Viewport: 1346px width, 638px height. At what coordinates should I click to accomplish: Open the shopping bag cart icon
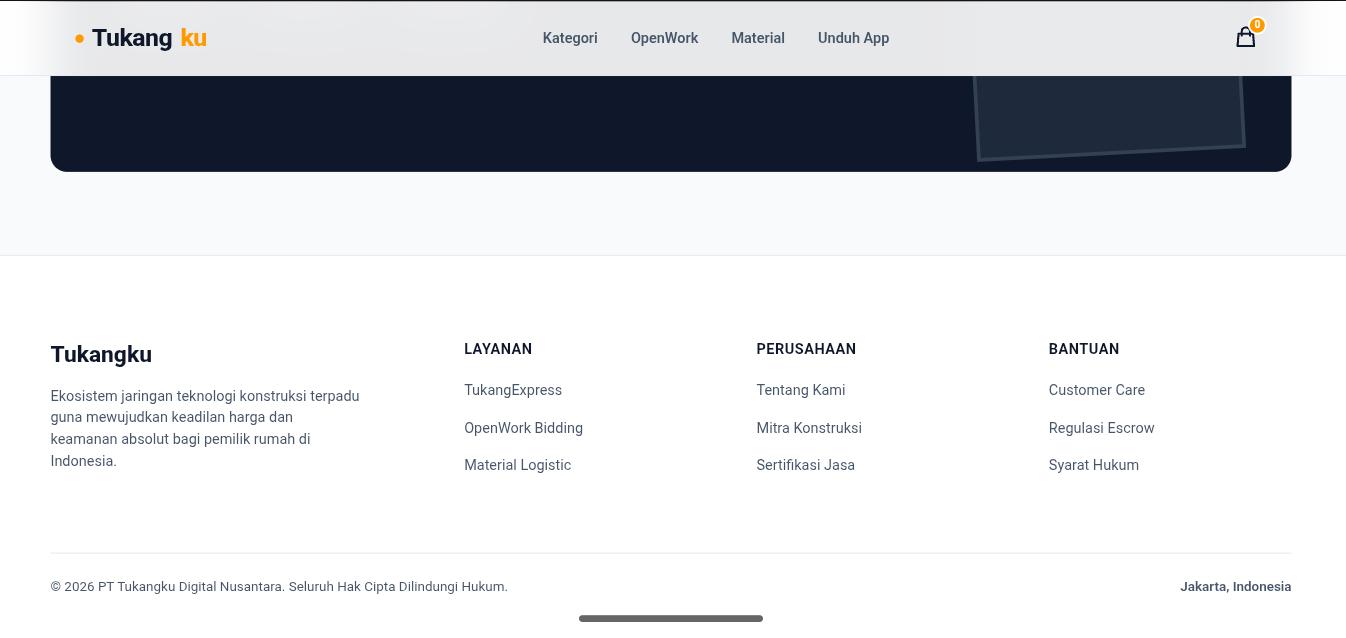(x=1245, y=38)
